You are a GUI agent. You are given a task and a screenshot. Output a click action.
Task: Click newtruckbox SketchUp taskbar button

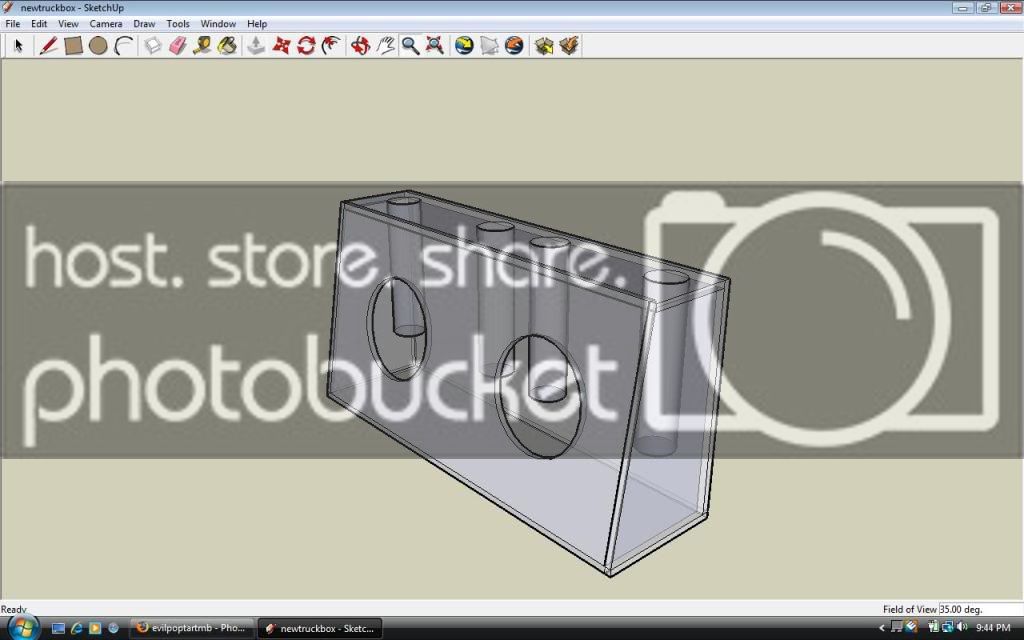320,628
